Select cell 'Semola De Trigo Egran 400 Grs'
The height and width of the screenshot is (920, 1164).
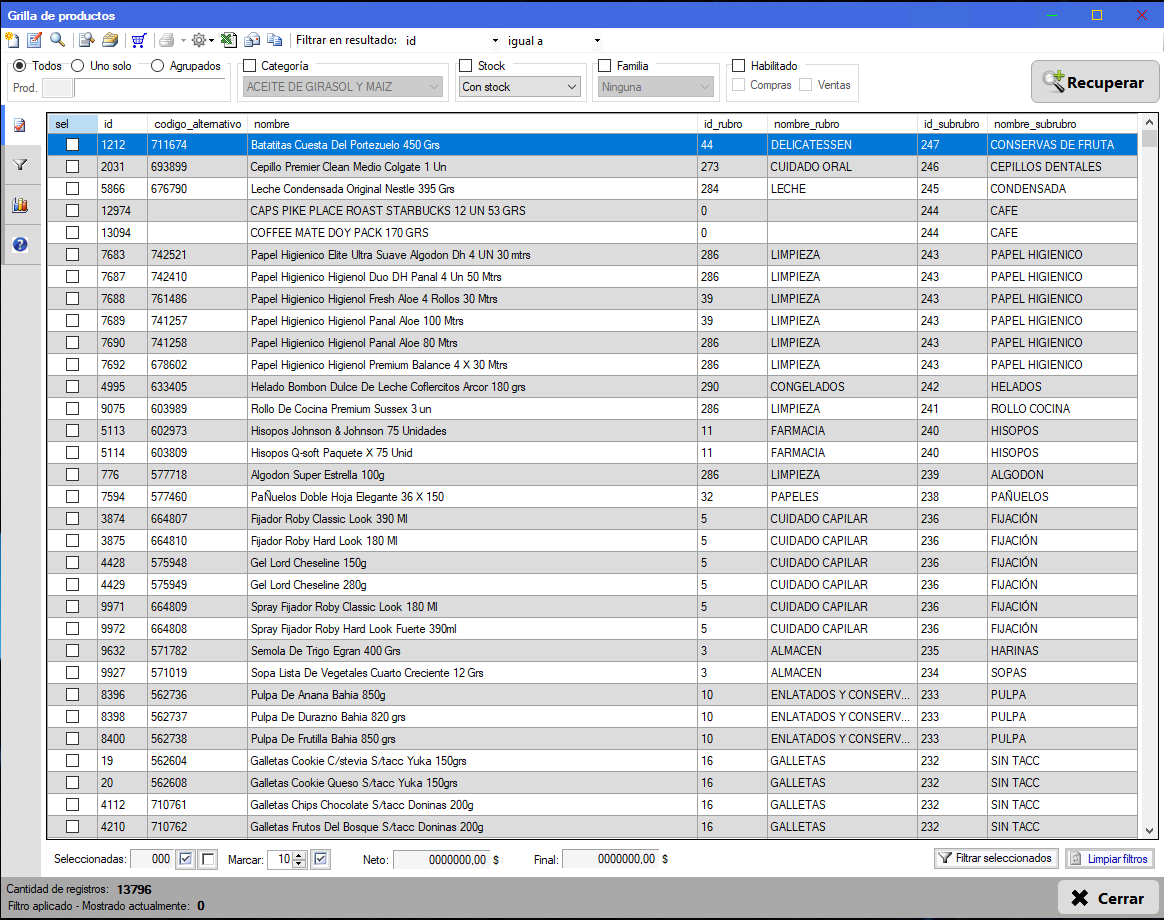click(473, 650)
